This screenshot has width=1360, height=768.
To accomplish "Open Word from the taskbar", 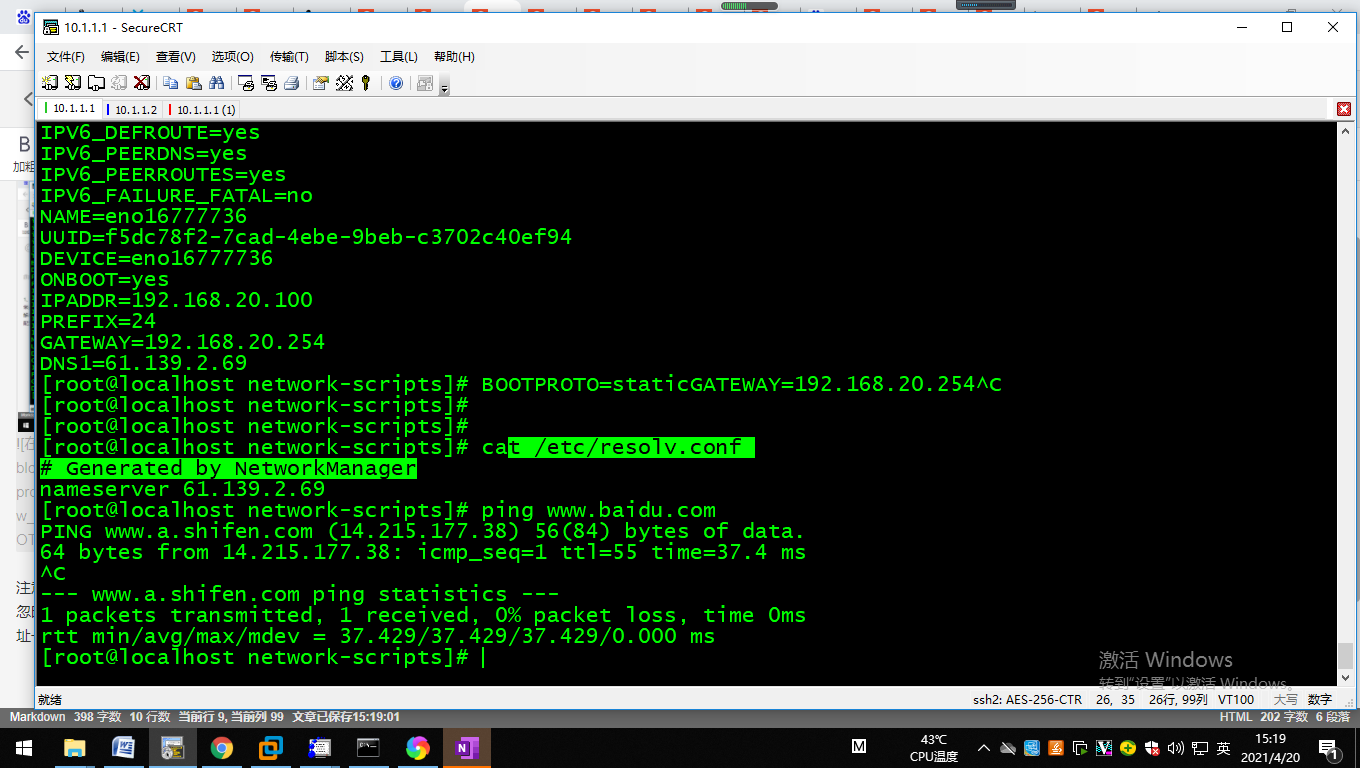I will 123,748.
